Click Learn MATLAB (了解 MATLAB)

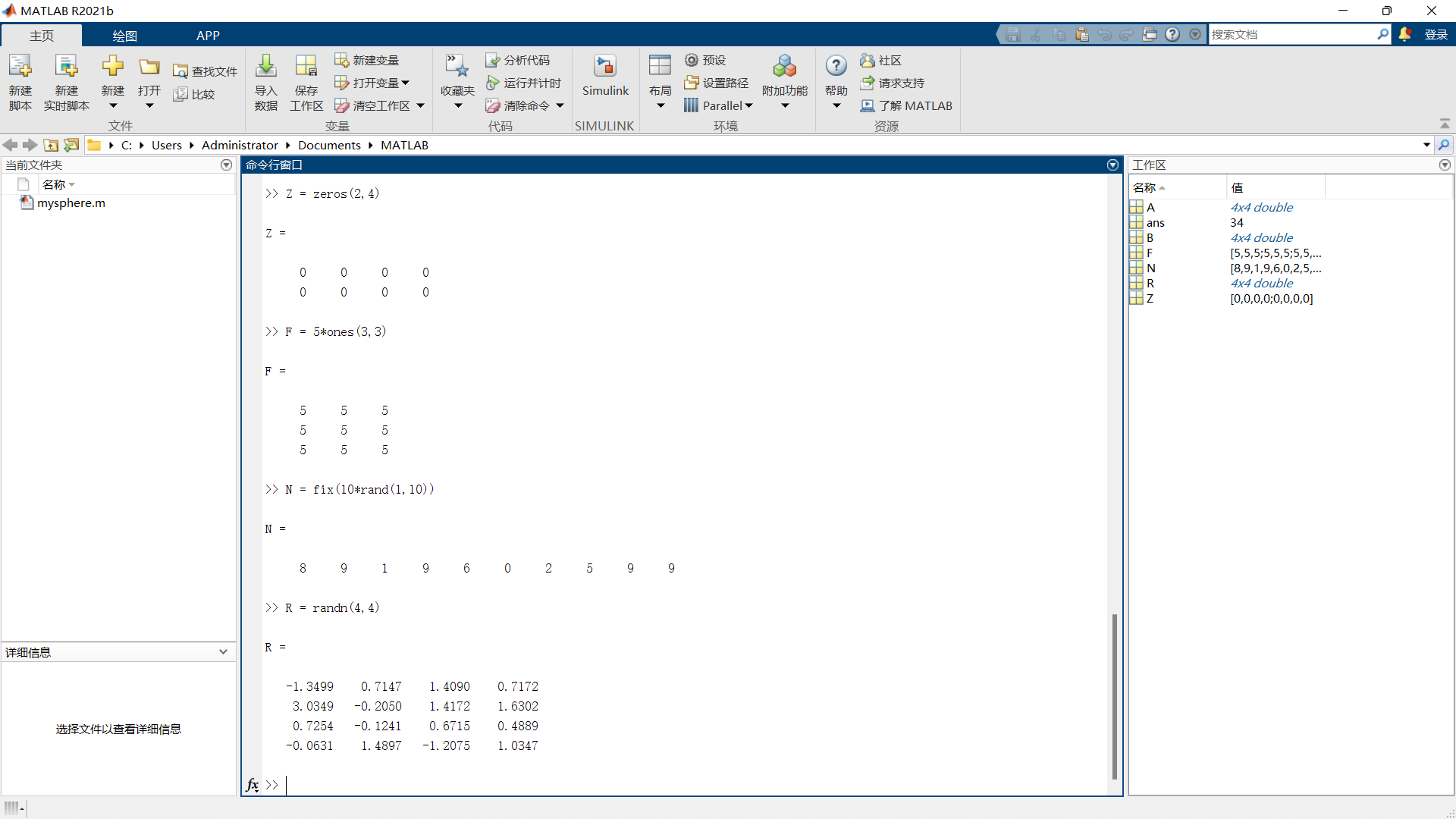point(906,105)
